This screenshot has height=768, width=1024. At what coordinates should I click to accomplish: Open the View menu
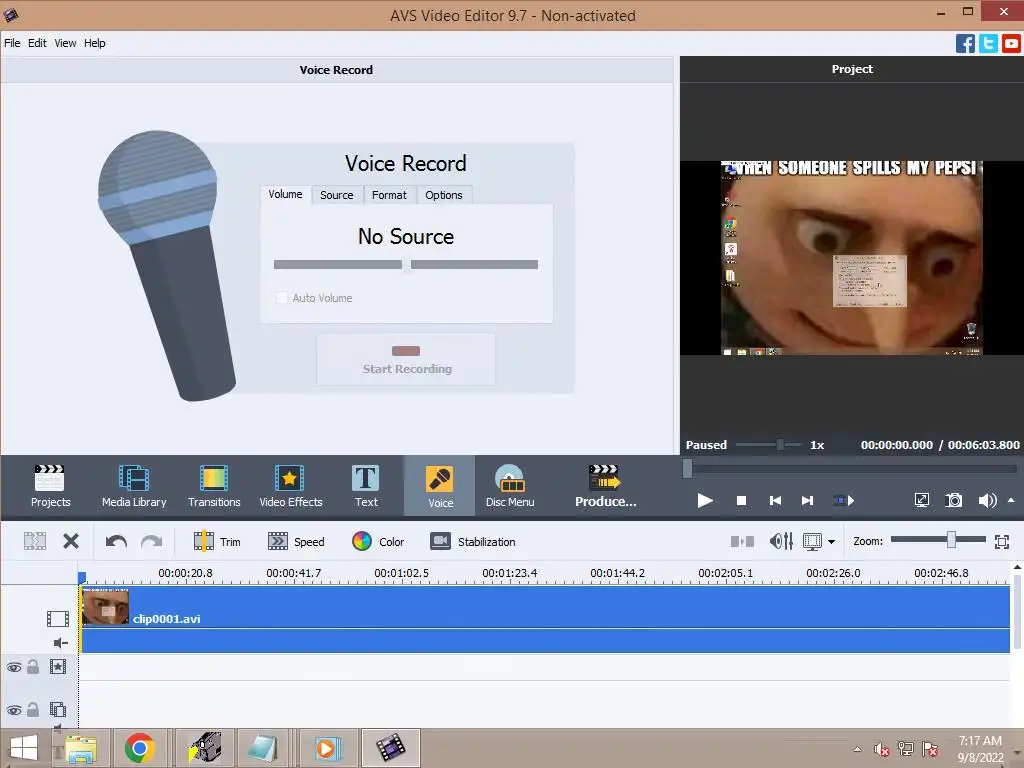click(x=65, y=43)
